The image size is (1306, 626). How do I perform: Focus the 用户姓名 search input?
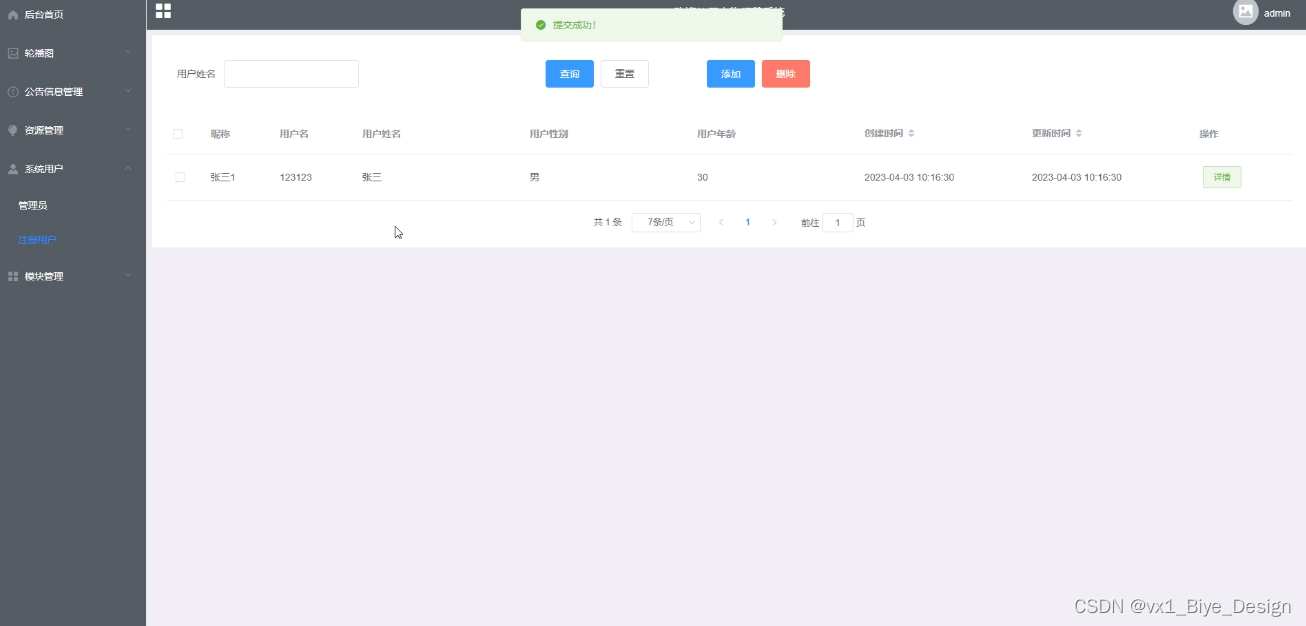(x=291, y=74)
